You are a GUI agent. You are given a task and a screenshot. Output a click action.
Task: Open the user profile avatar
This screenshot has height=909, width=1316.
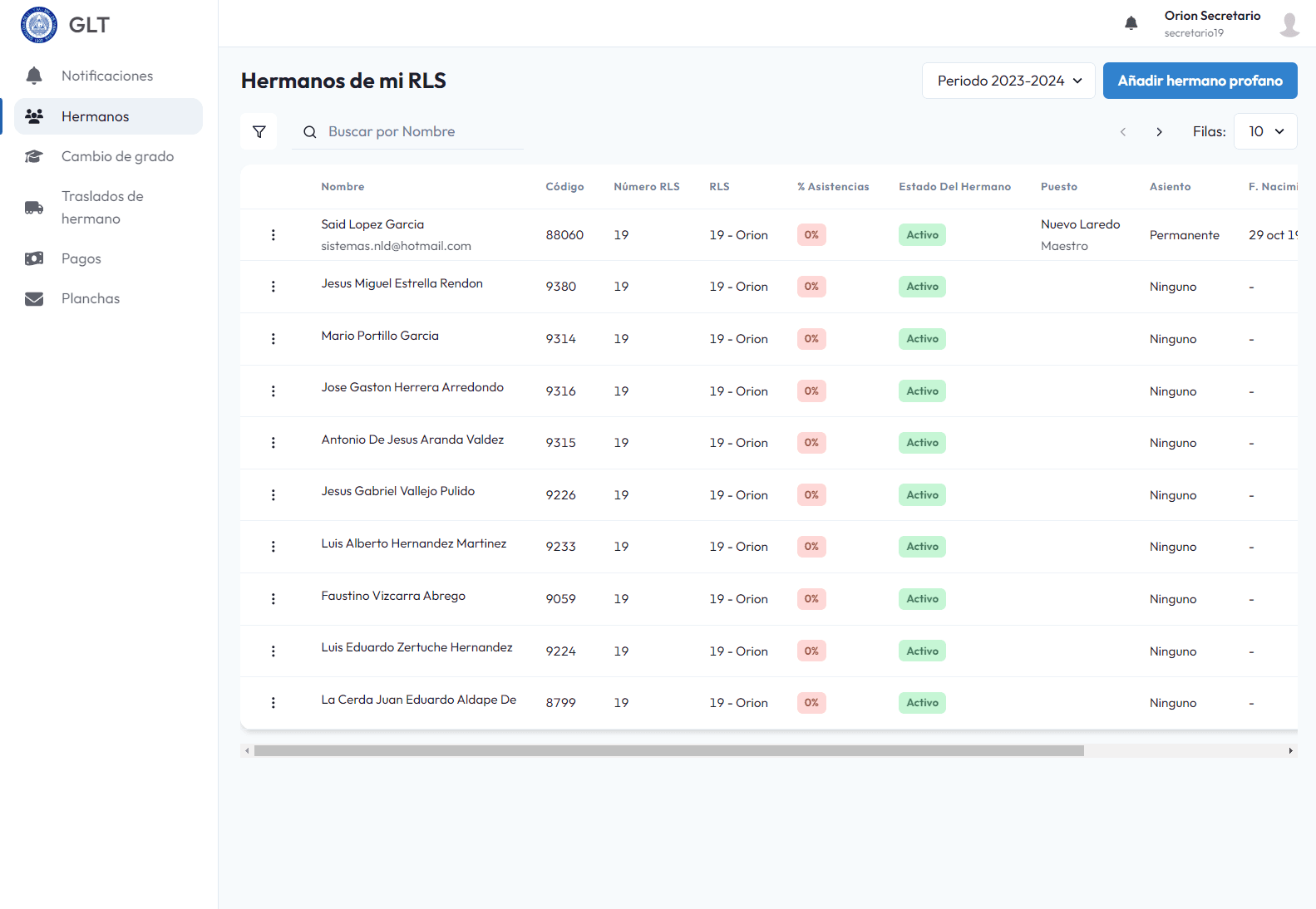tap(1289, 25)
